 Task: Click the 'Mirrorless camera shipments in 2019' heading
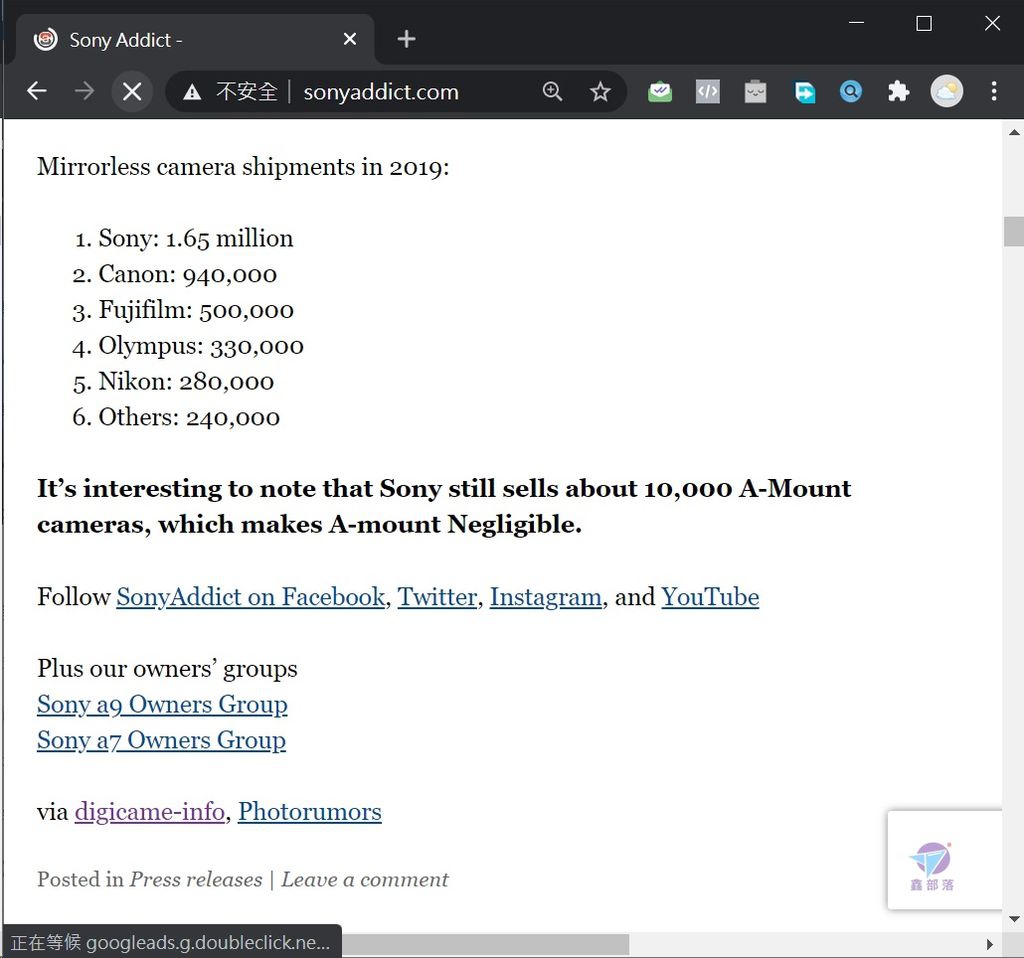point(243,167)
